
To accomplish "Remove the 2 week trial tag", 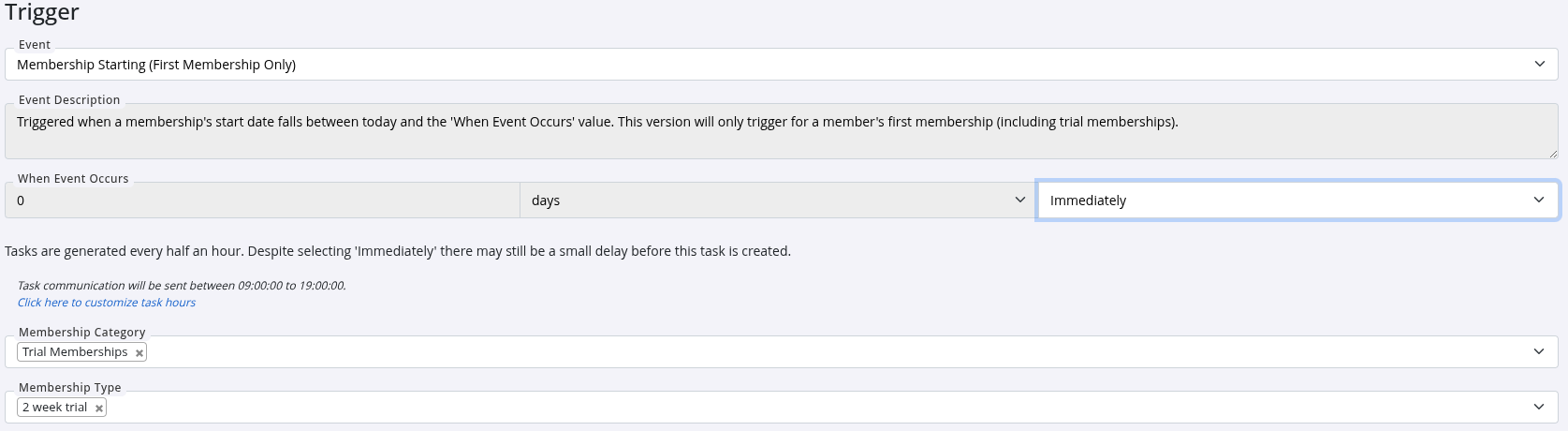I will tap(99, 409).
